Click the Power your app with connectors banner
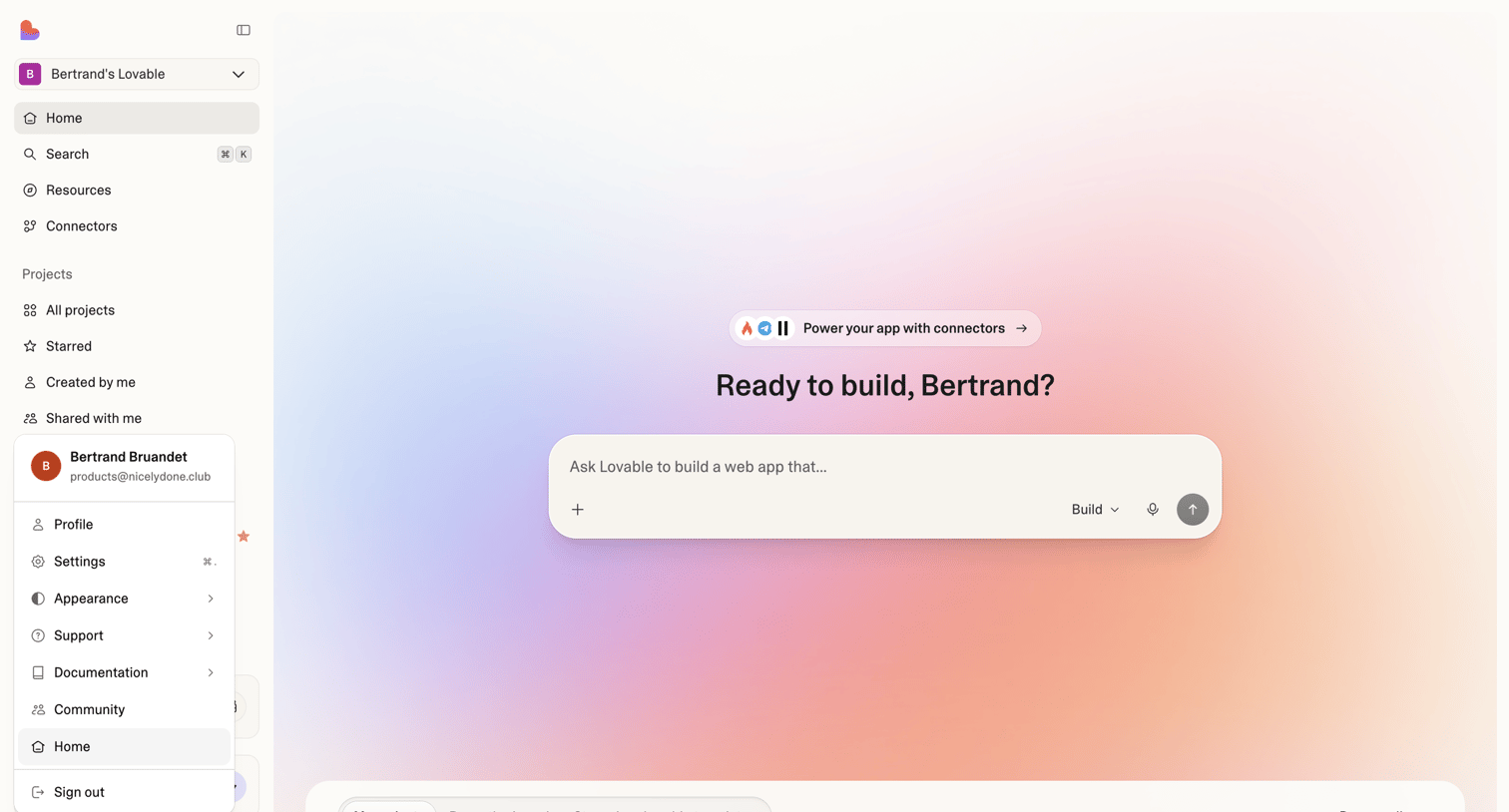This screenshot has height=812, width=1509. (885, 328)
